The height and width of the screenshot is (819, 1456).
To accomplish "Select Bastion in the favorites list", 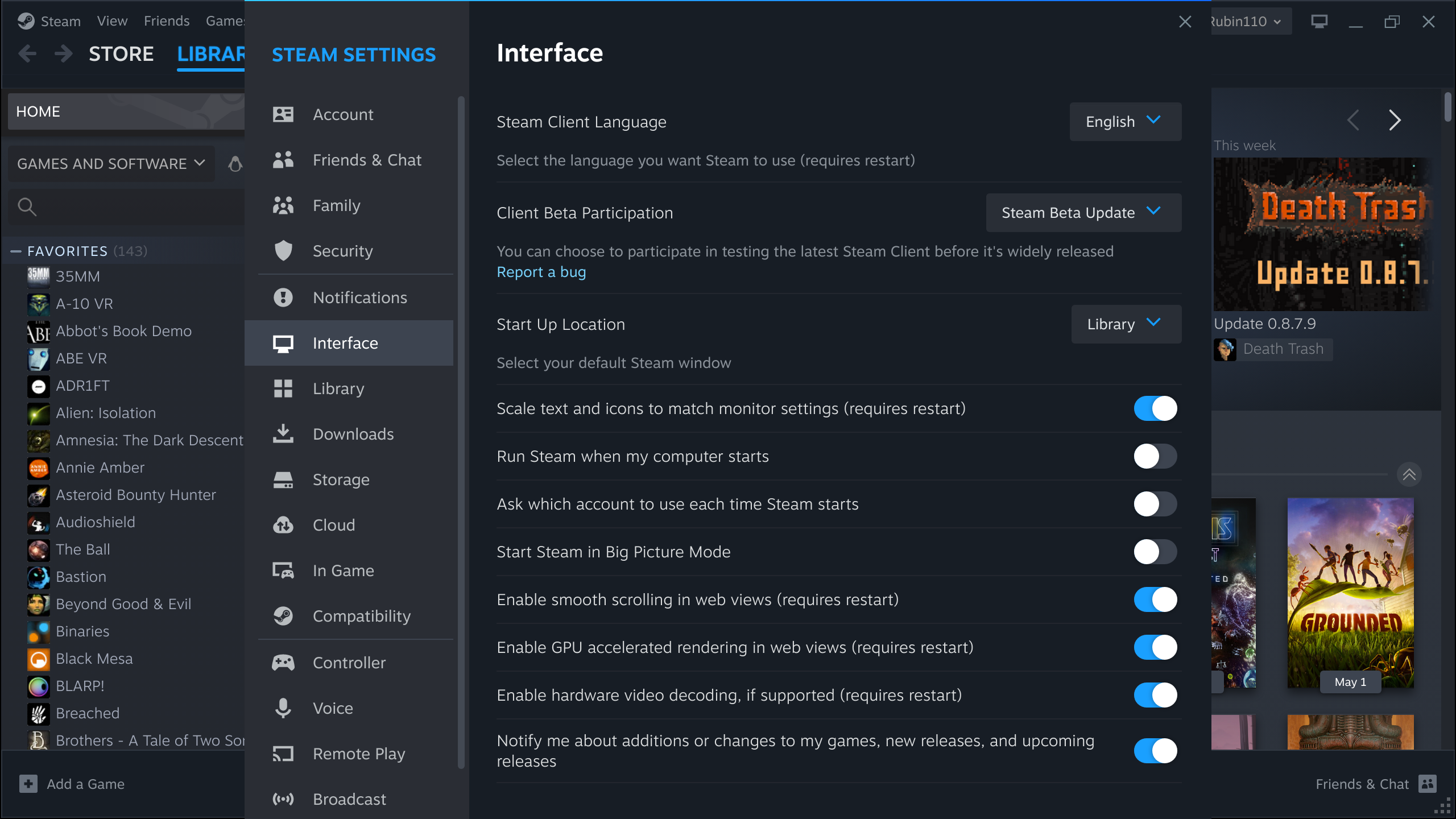I will pos(81,577).
